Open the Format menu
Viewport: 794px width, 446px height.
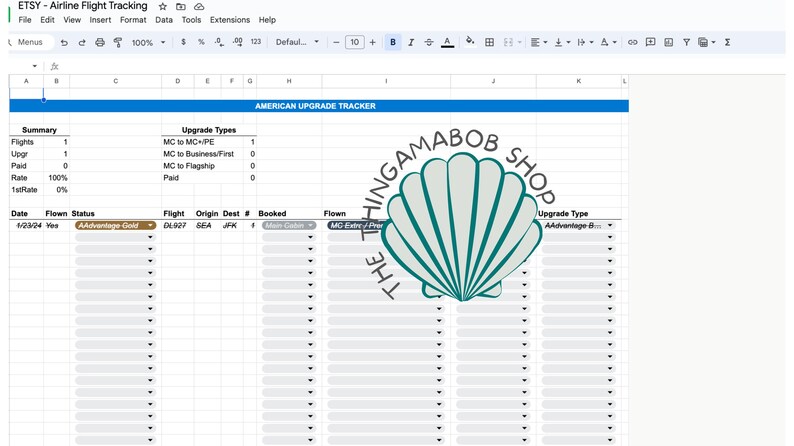pos(133,20)
